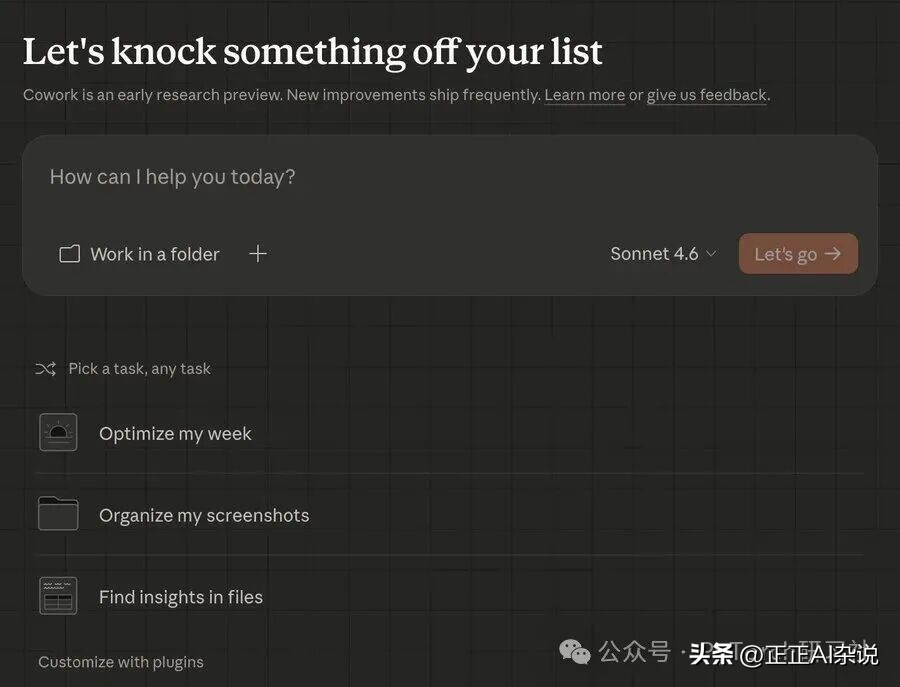Open Customize with plugins
The image size is (900, 687).
(121, 662)
